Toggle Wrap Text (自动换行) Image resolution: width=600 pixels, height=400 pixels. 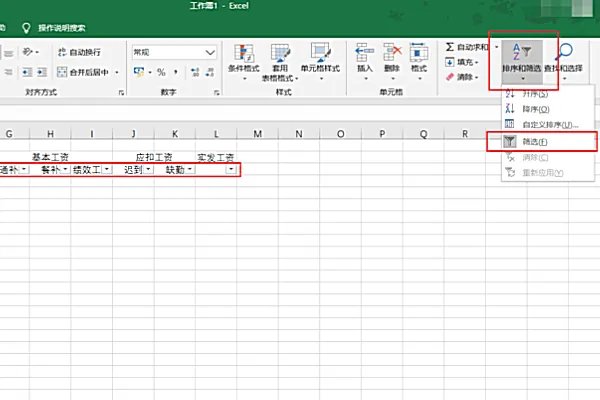(78, 52)
